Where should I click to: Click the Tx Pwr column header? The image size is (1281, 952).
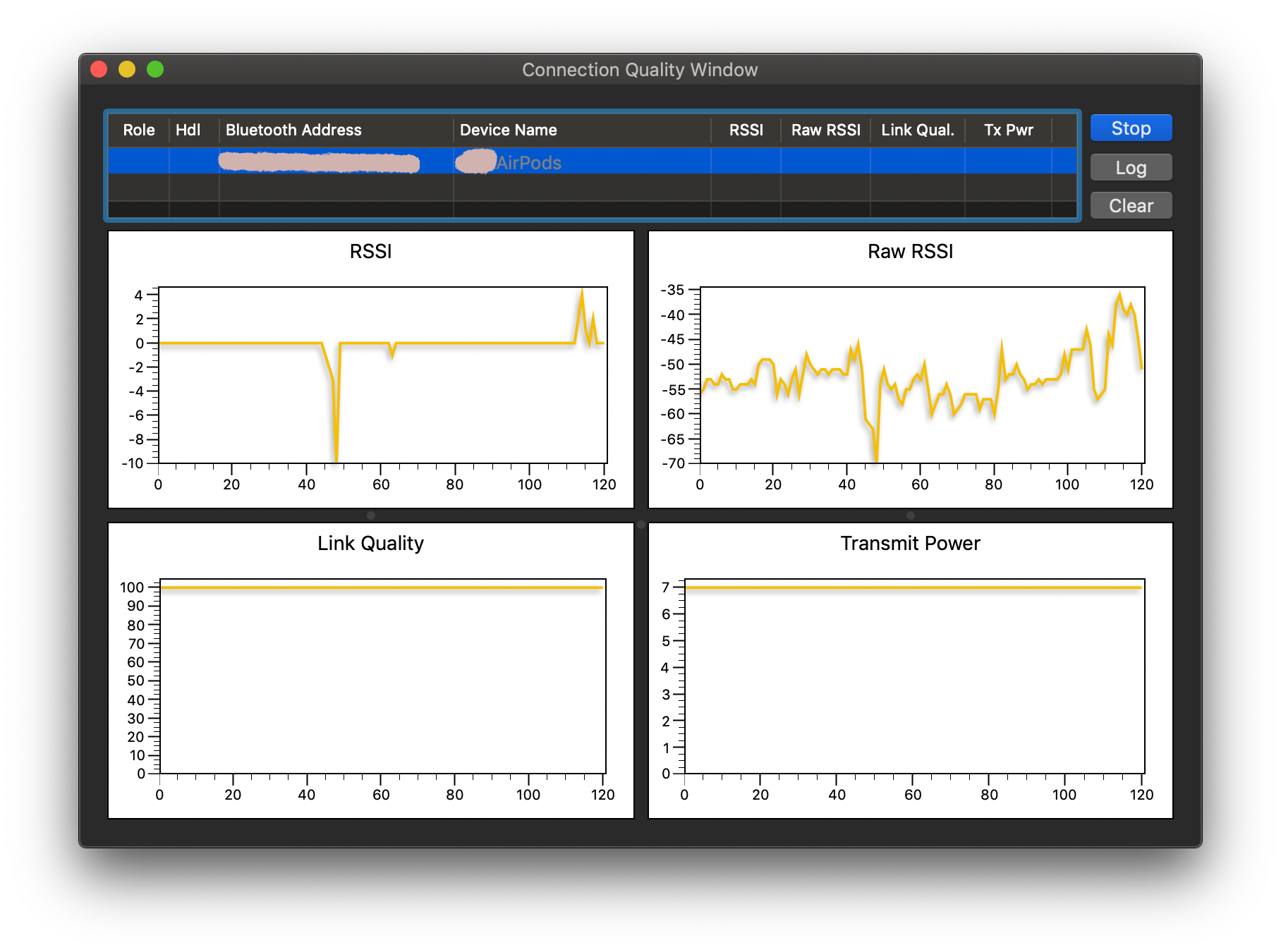1008,130
